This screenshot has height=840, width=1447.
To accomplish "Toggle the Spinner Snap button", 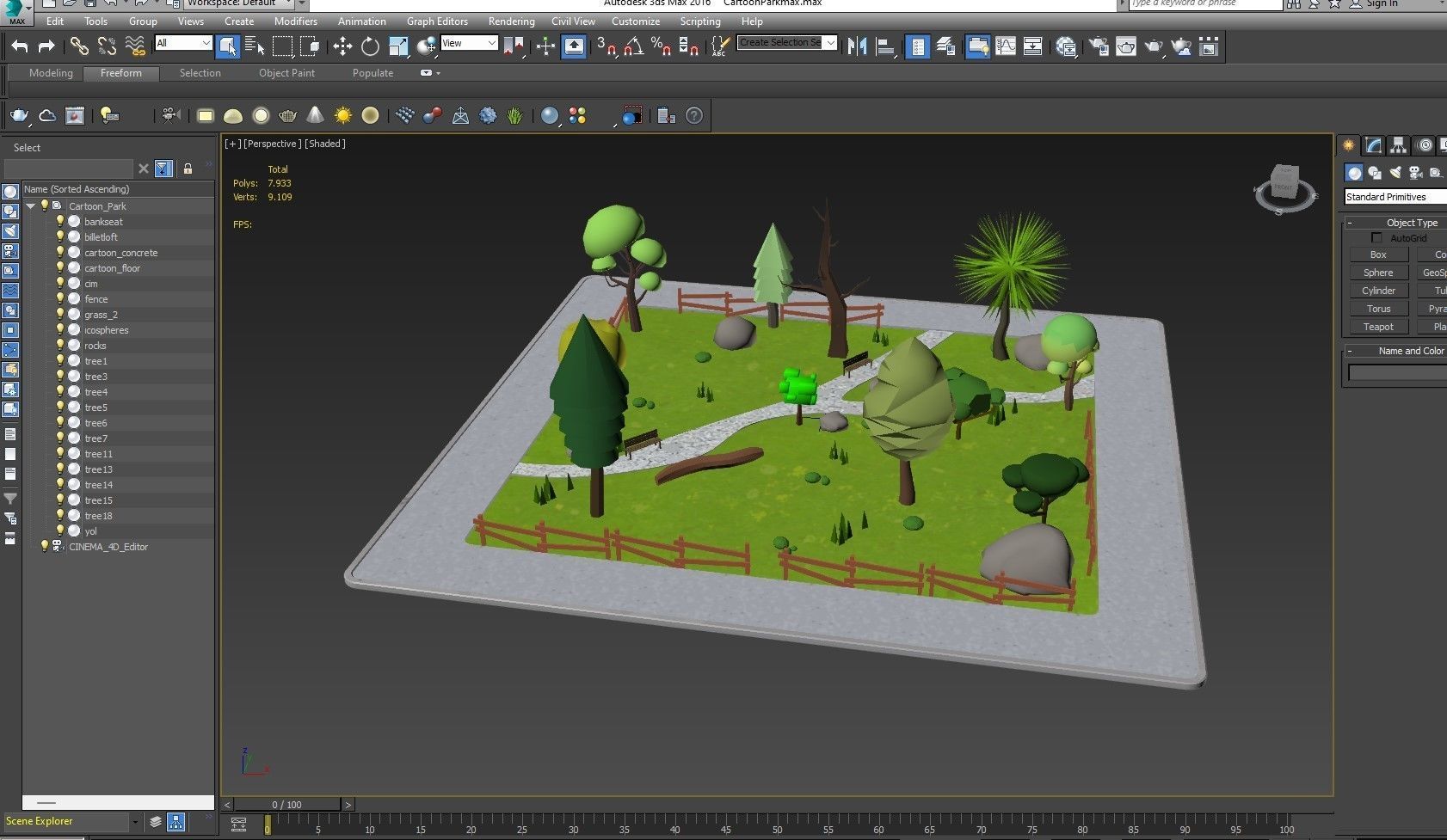I will [688, 46].
